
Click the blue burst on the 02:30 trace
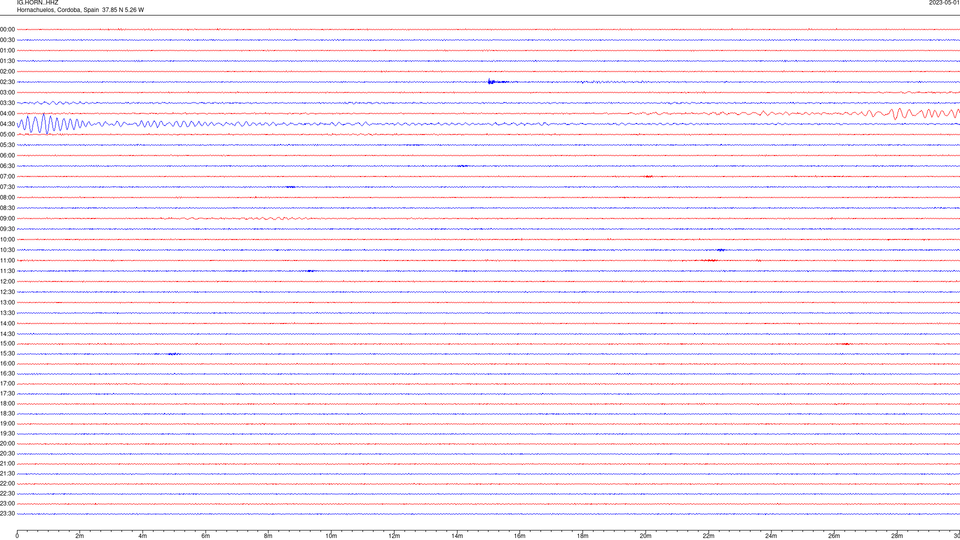pos(497,81)
